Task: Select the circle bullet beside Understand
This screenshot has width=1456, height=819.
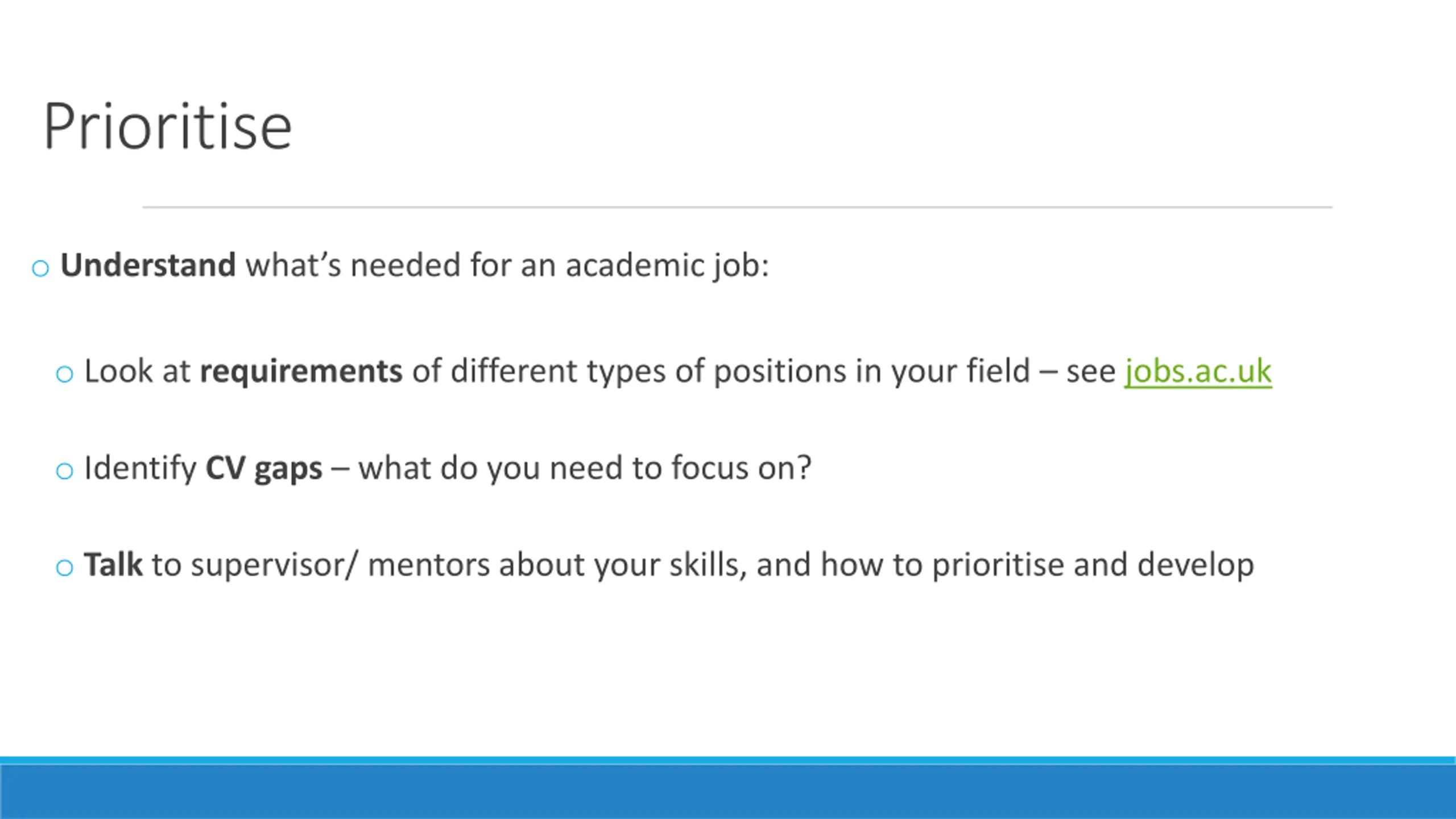Action: pyautogui.click(x=40, y=268)
